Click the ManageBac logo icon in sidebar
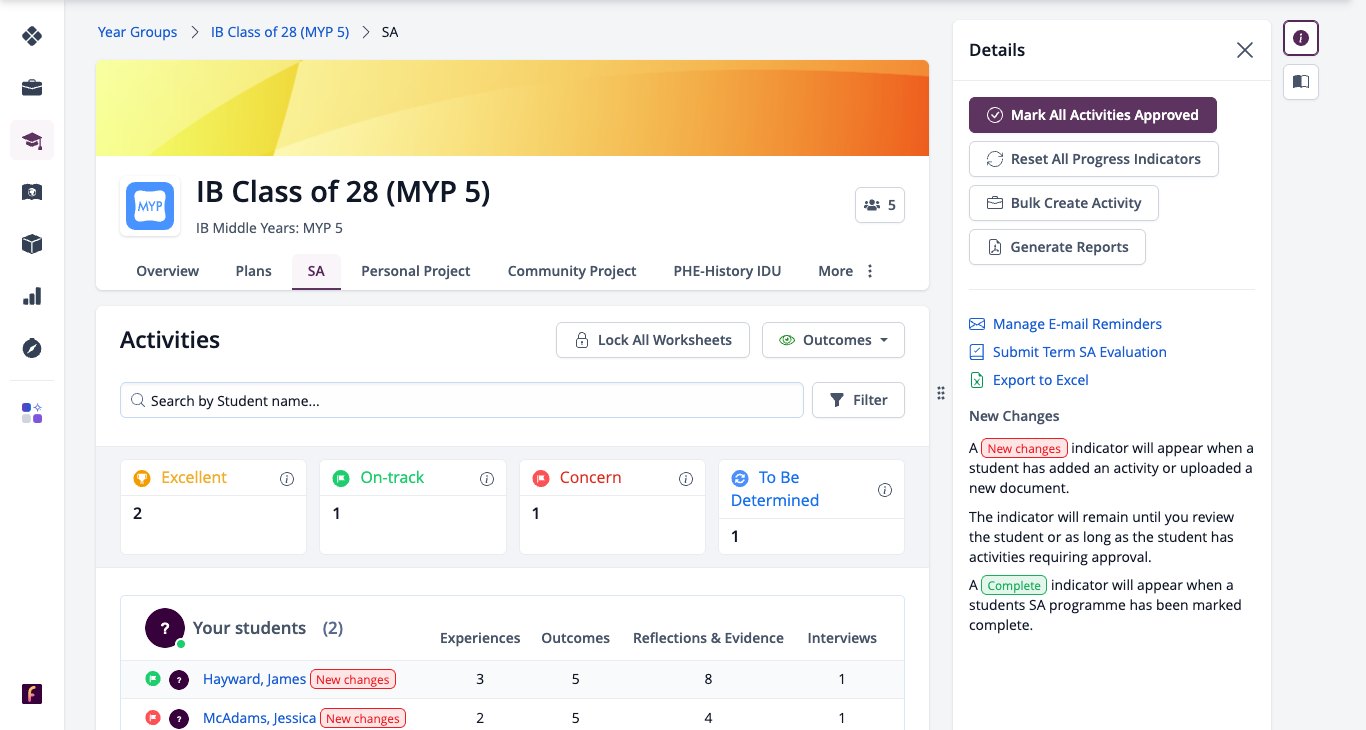Image resolution: width=1366 pixels, height=730 pixels. coord(32,37)
